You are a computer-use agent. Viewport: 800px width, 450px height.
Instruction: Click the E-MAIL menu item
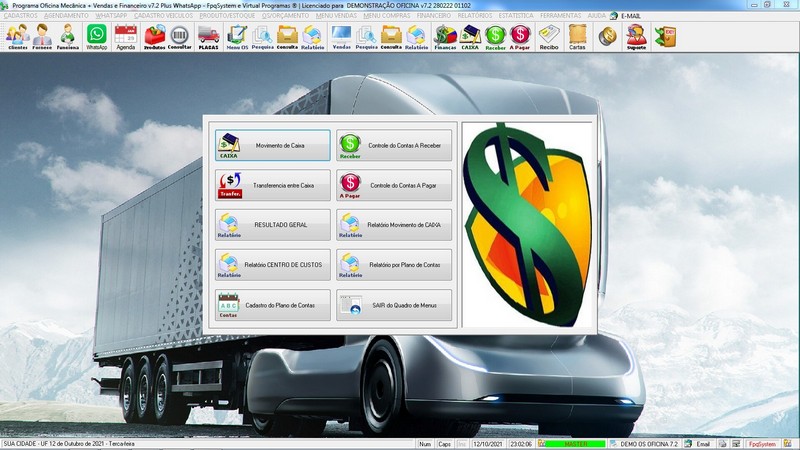(630, 16)
